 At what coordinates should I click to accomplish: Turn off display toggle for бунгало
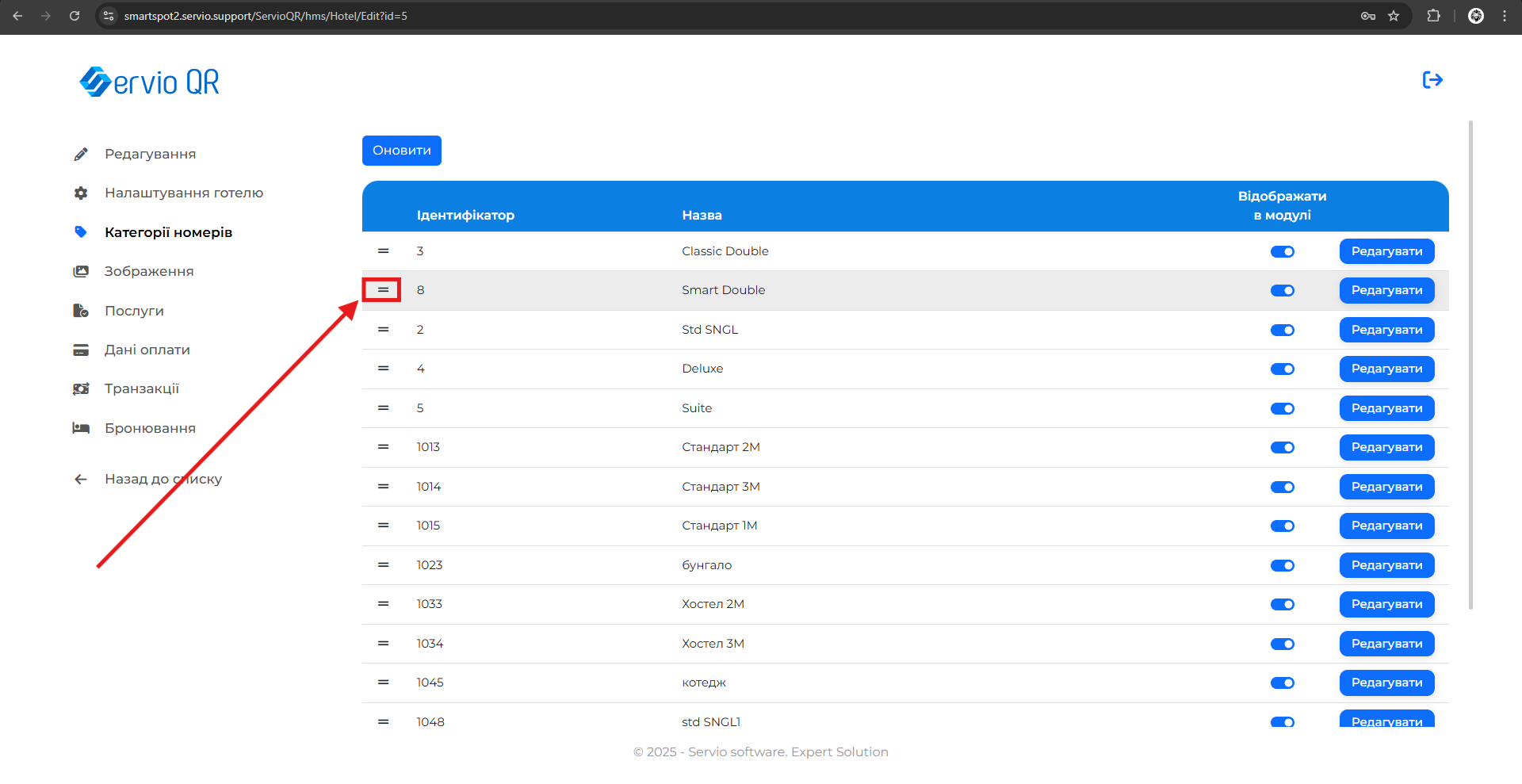[x=1282, y=566]
